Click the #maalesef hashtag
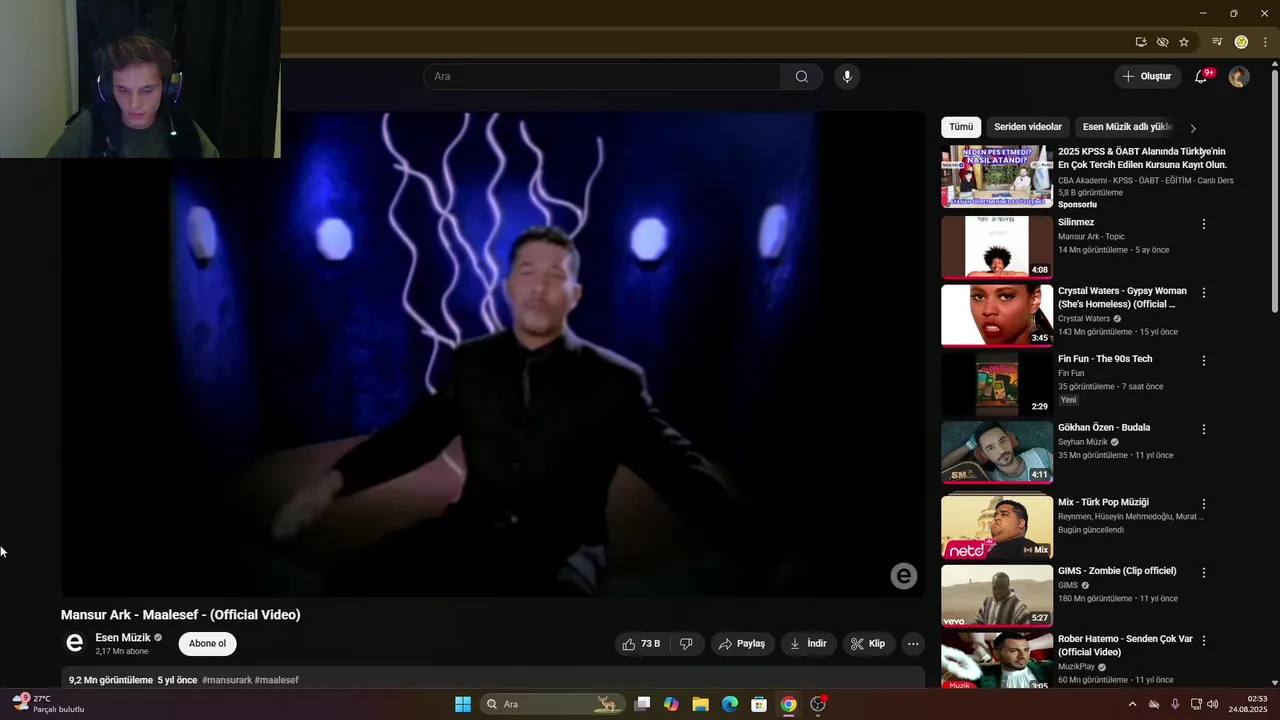 [x=277, y=680]
